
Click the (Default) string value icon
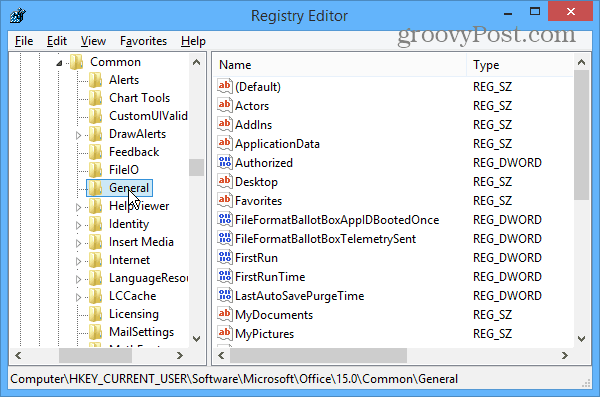tap(225, 86)
